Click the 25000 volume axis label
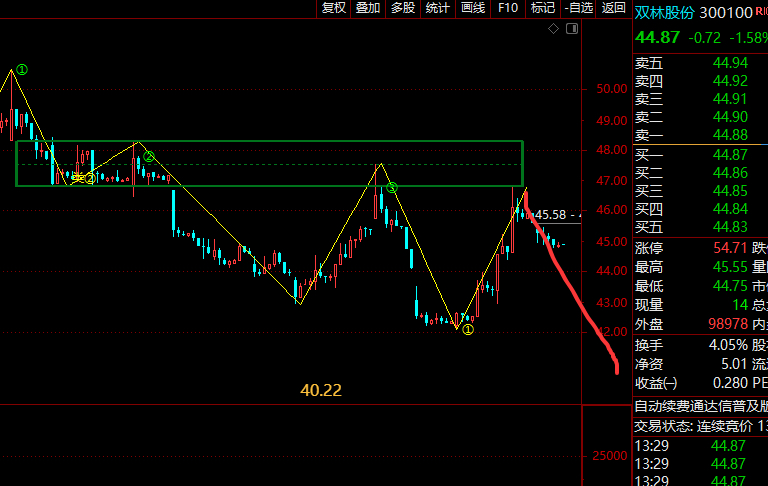 point(610,456)
